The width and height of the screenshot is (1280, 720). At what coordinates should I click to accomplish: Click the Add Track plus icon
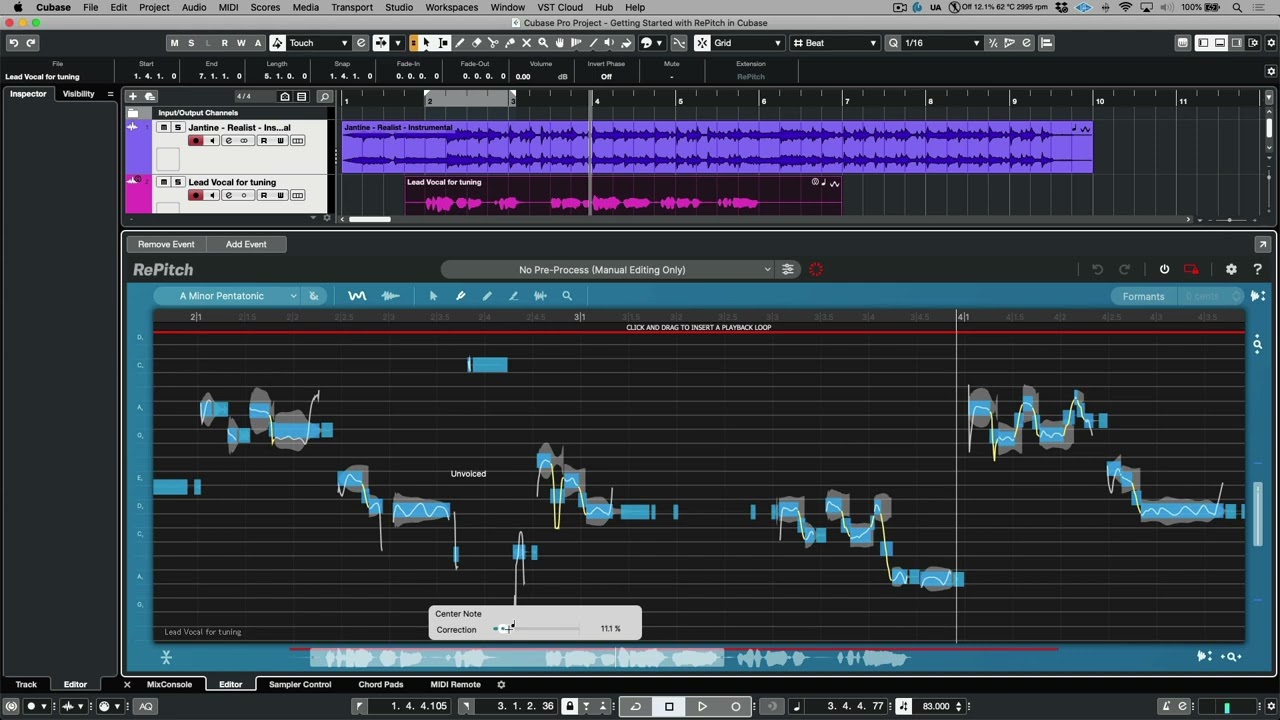click(132, 97)
